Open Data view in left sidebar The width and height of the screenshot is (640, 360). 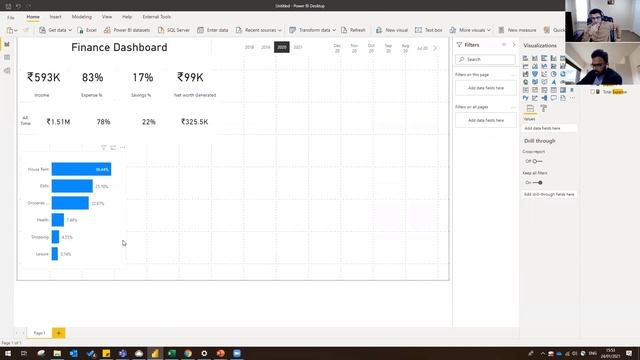[x=7, y=58]
